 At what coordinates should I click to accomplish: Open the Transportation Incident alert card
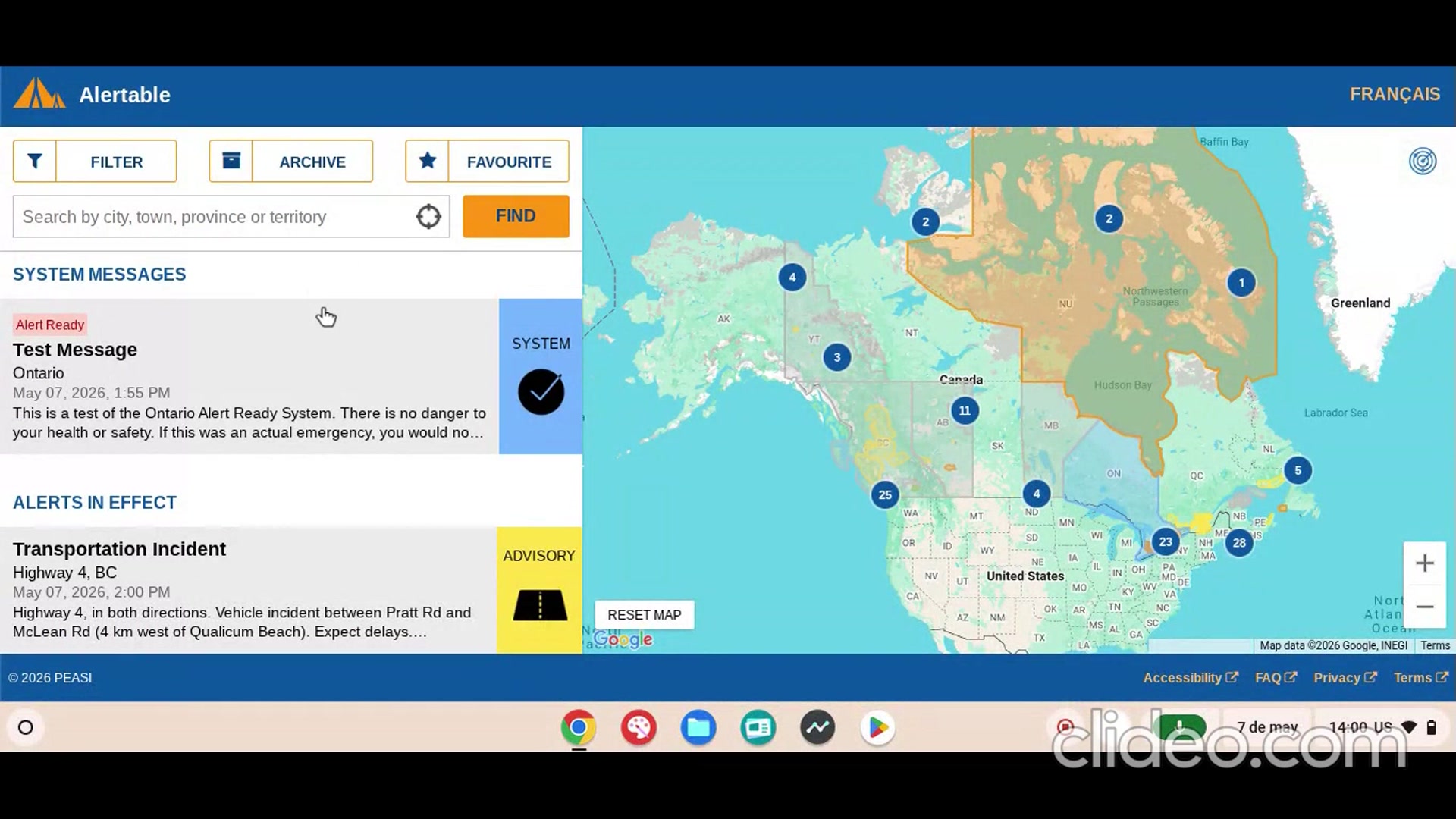291,591
